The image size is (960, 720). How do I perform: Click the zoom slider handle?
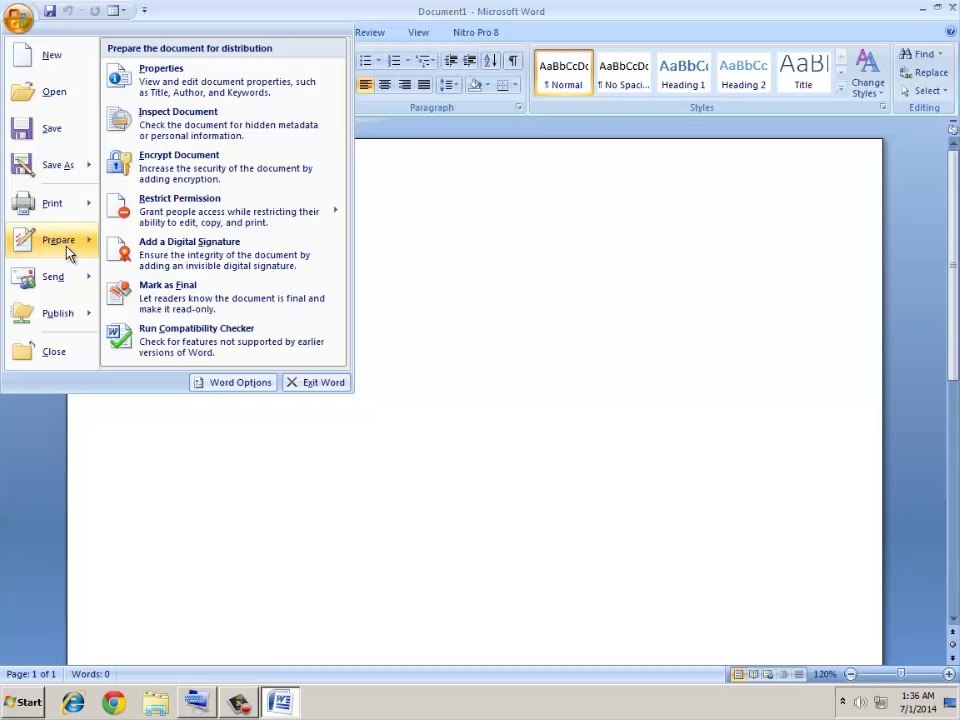tap(901, 674)
